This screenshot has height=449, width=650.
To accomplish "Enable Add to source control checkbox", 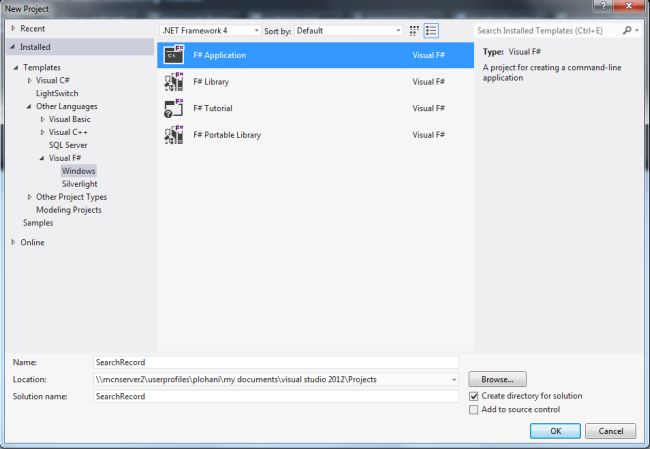I will (x=473, y=410).
